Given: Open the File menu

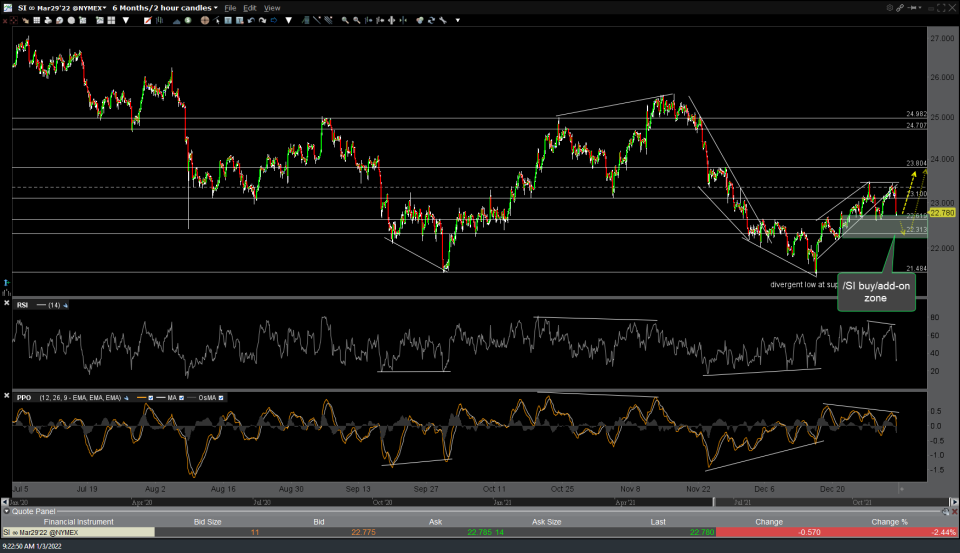Looking at the screenshot, I should [x=230, y=7].
